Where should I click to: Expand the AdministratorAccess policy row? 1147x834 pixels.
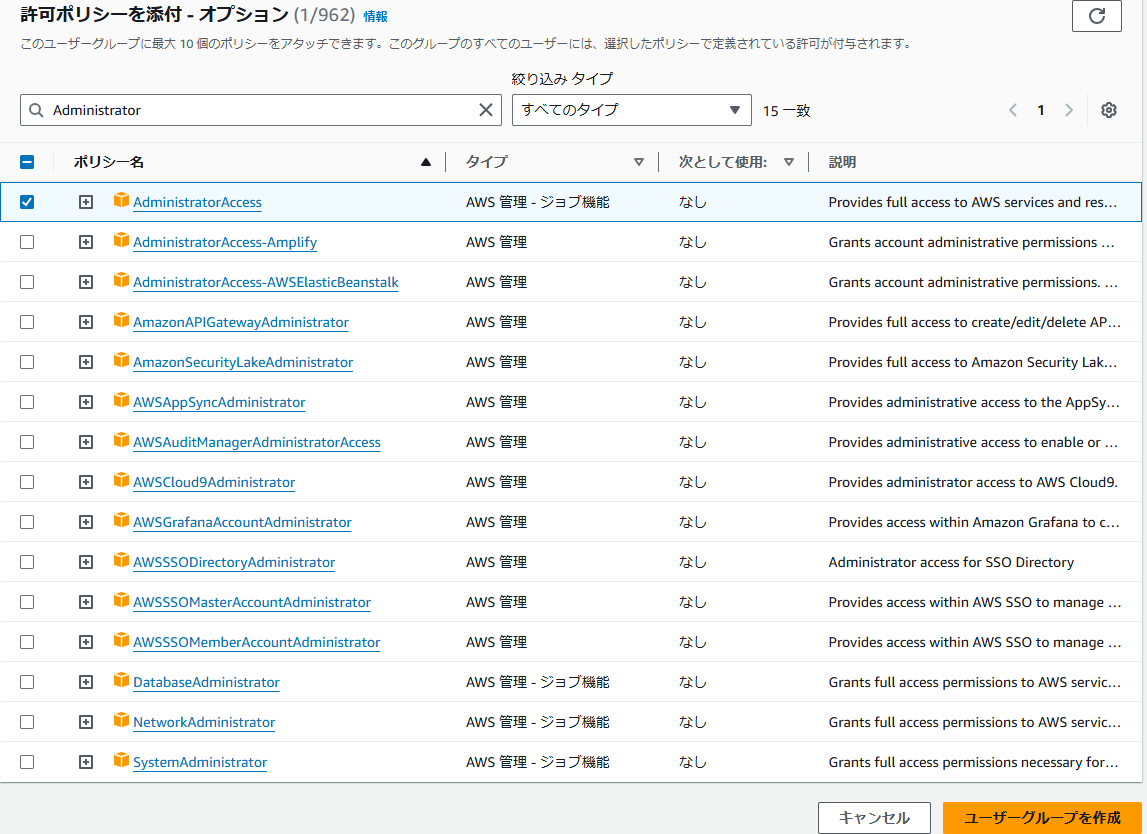(x=86, y=202)
